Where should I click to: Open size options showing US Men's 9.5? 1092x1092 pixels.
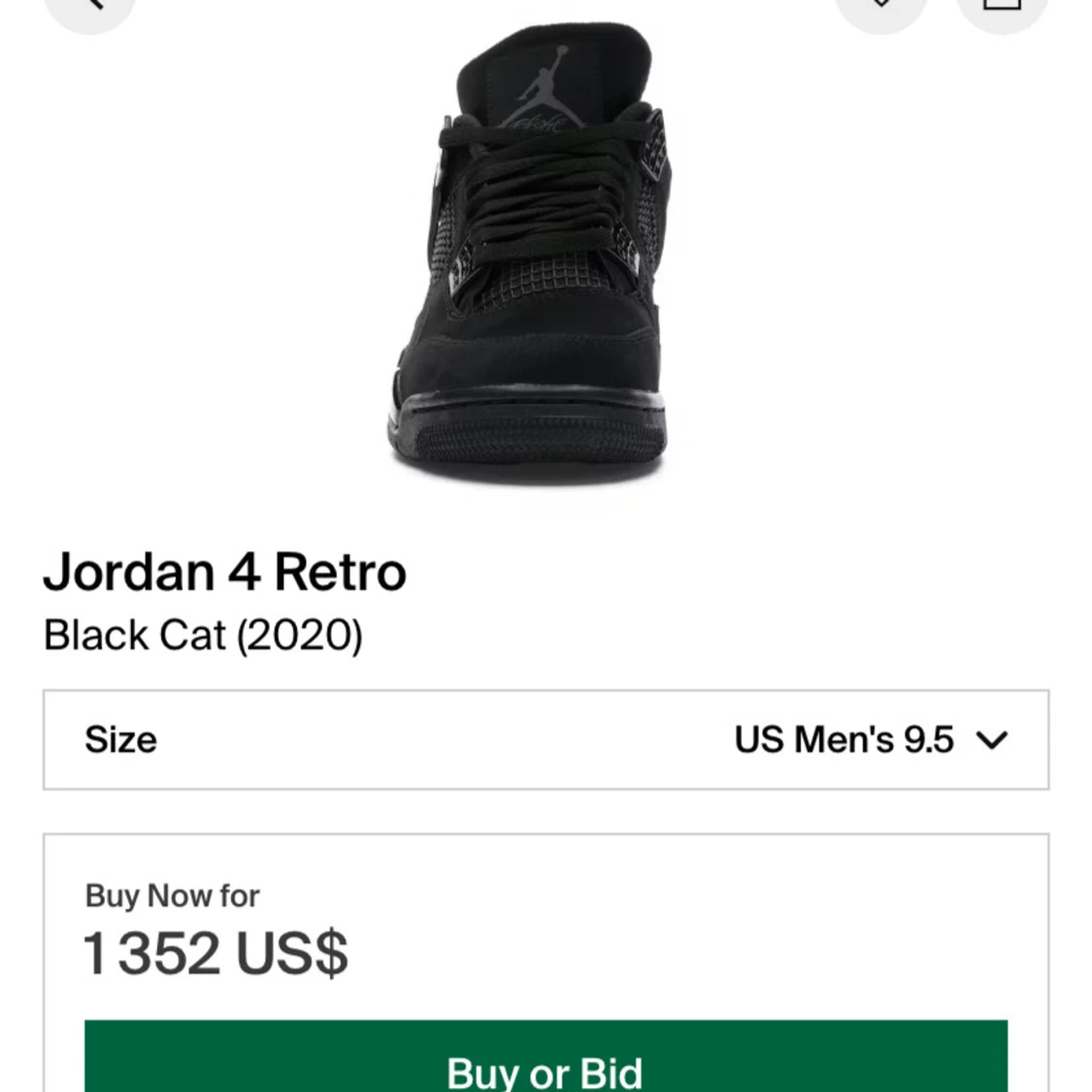[x=843, y=740]
